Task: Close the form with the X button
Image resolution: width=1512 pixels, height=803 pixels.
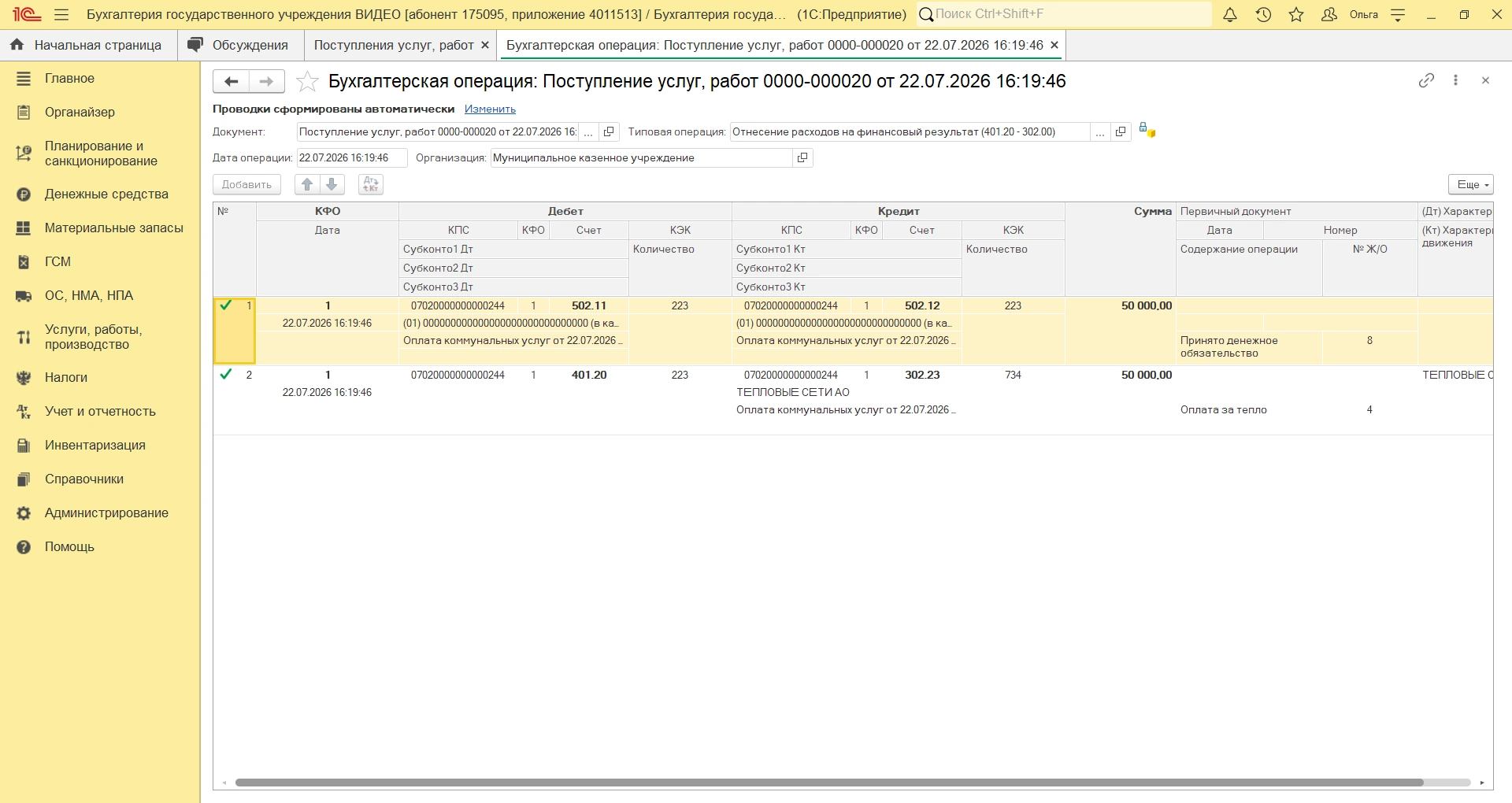Action: pos(1485,80)
